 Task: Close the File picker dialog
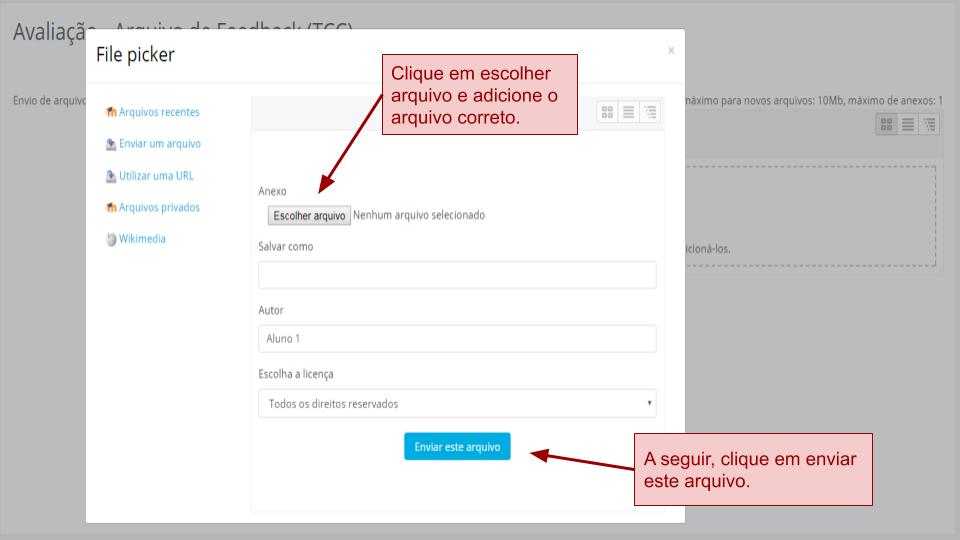coord(671,50)
